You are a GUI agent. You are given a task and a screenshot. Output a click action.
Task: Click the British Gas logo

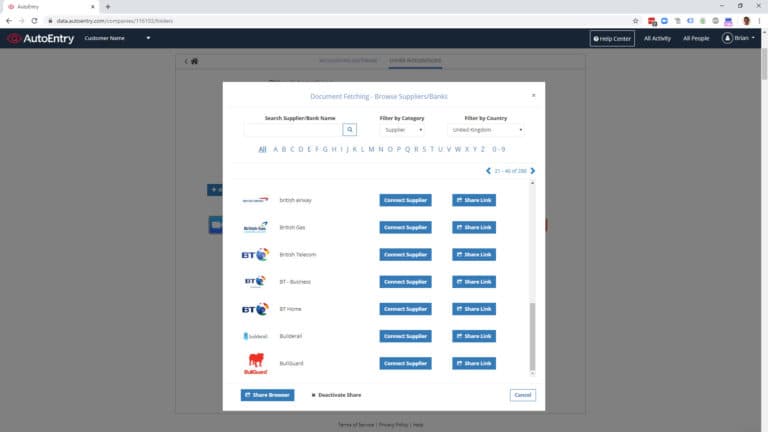255,227
